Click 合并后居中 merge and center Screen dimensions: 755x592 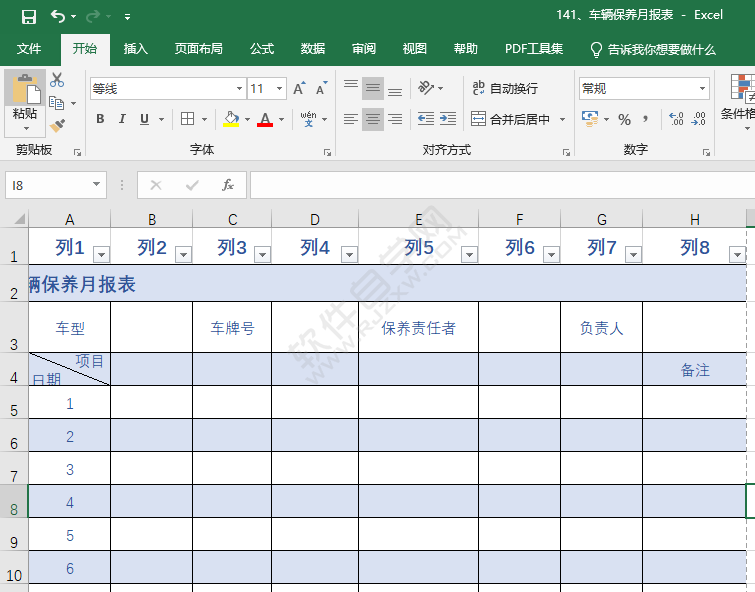510,119
